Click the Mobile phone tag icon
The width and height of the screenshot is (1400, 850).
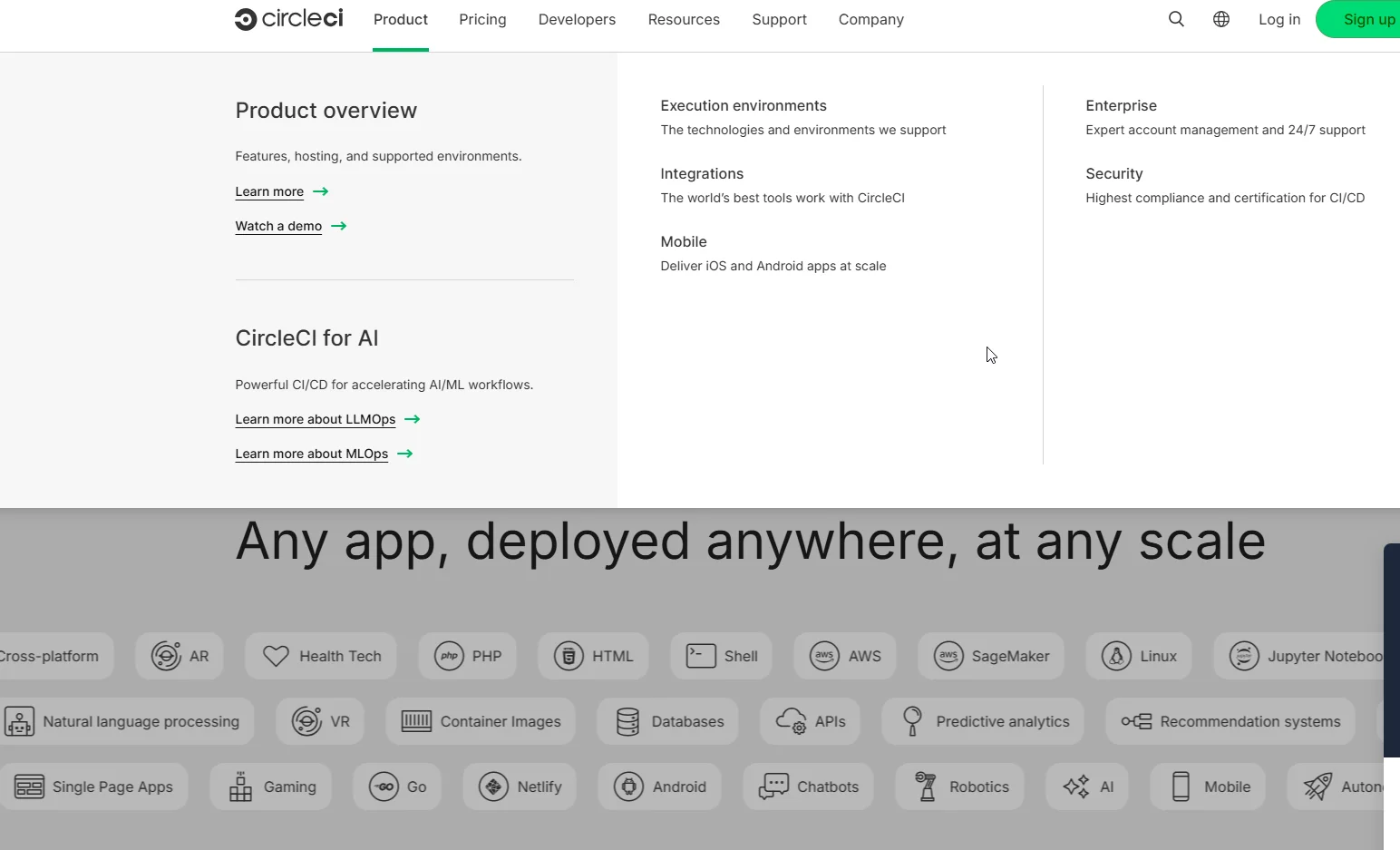click(1181, 786)
